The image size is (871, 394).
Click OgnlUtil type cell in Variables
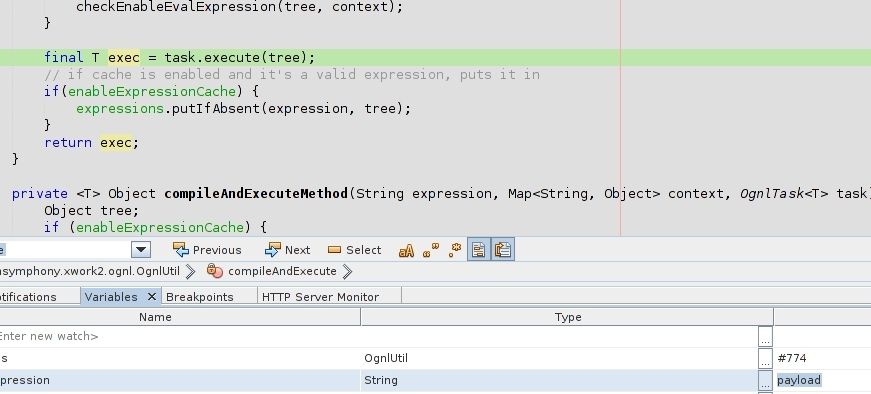(x=559, y=358)
